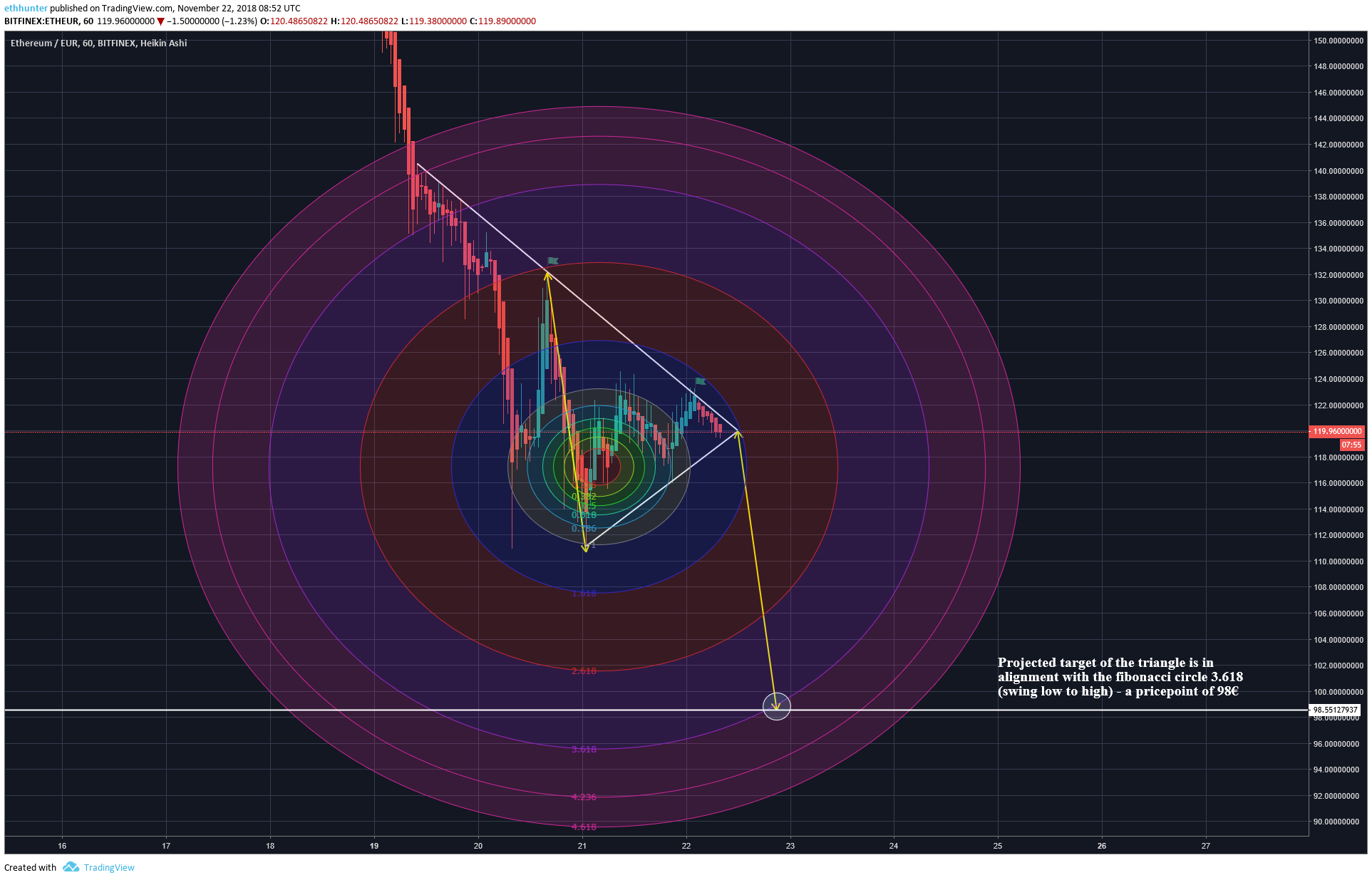The width and height of the screenshot is (1372, 880).
Task: Select the Projected target of the triangle annotation text
Action: pyautogui.click(x=1120, y=677)
